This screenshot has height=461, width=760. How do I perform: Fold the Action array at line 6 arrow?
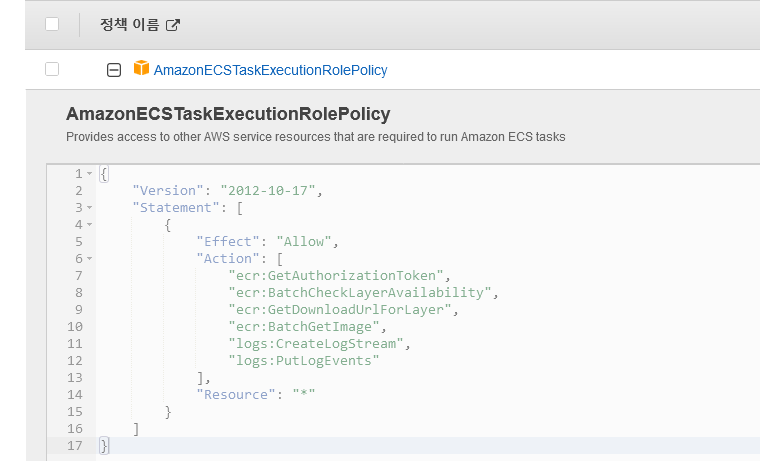point(90,258)
